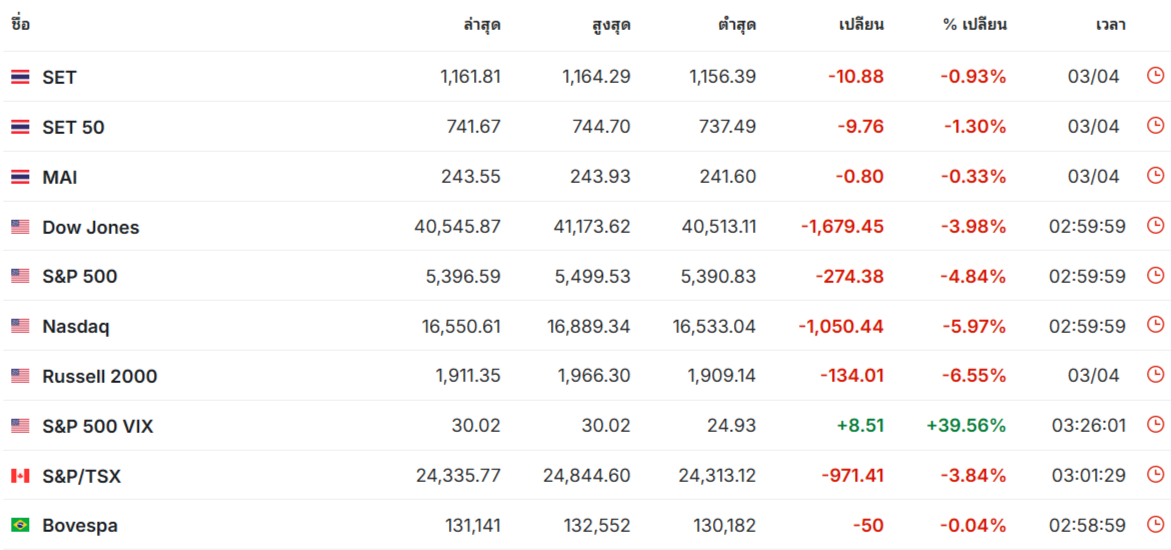Click the Canadian flag beside S&P/TSX
Viewport: 1171px width, 550px height.
(20, 476)
